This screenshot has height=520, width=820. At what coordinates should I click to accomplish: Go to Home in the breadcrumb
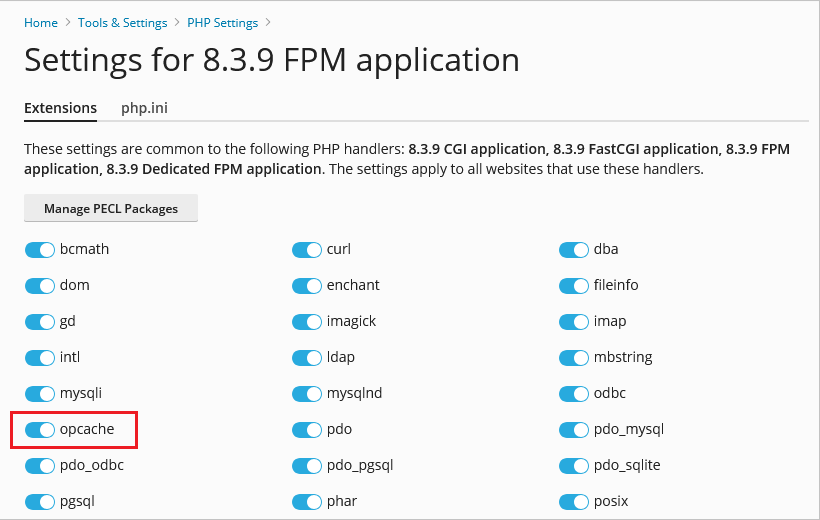41,22
